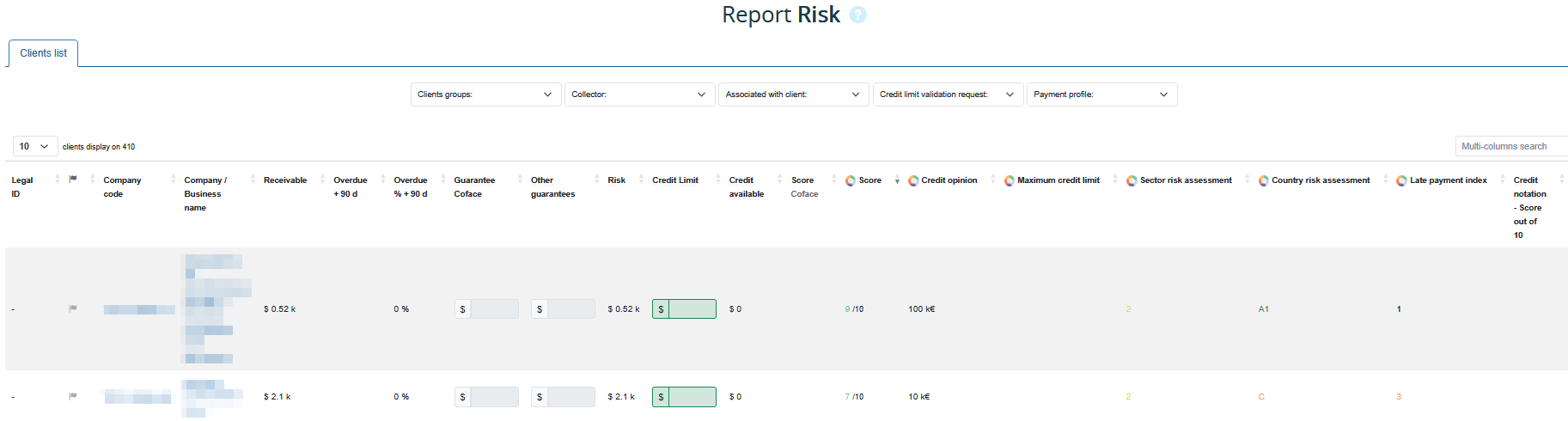This screenshot has width=1568, height=421.
Task: Click the logo icon next to Sector risk assessment
Action: (1132, 180)
